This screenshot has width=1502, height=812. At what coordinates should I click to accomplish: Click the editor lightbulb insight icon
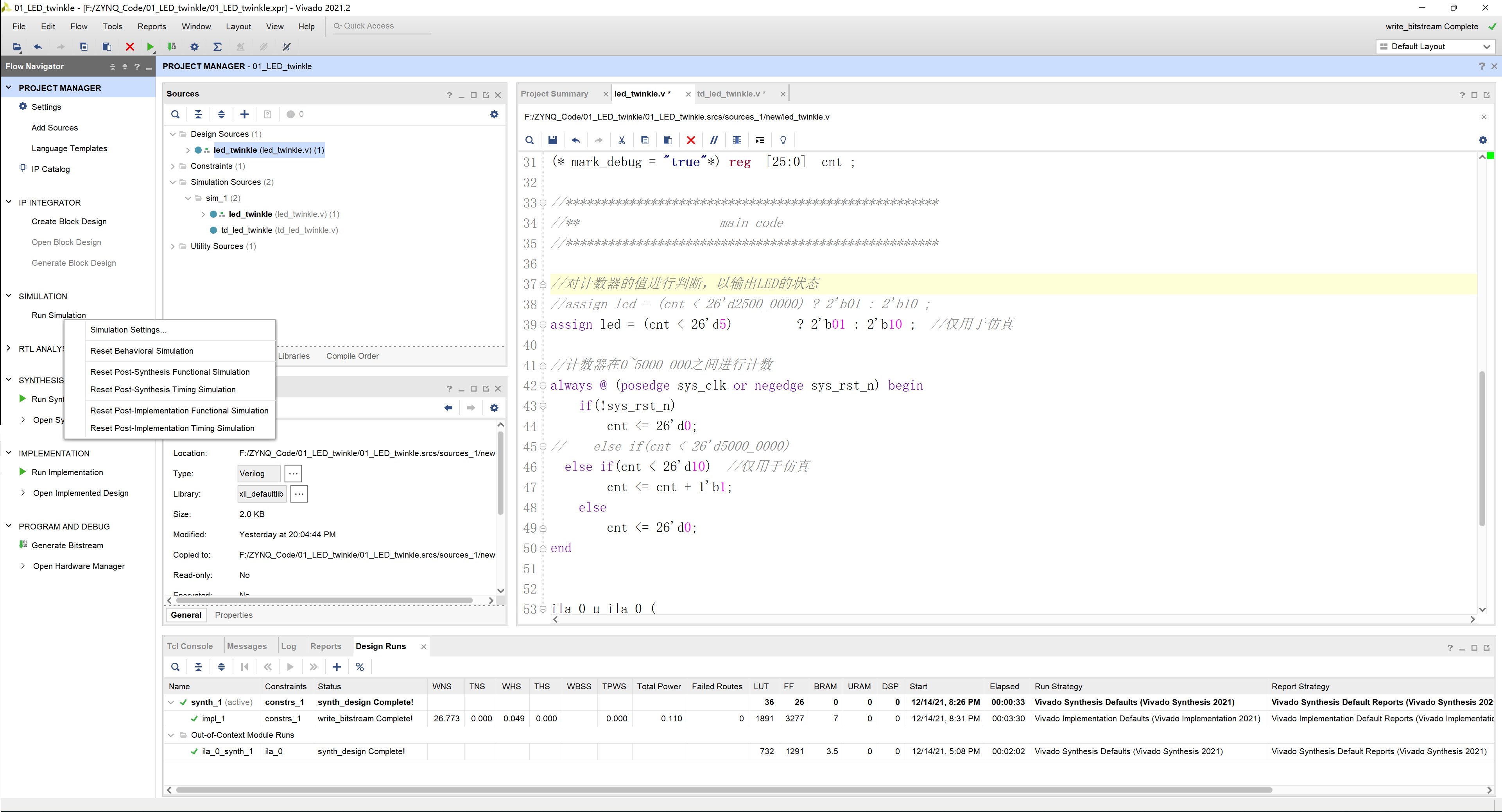tap(783, 140)
